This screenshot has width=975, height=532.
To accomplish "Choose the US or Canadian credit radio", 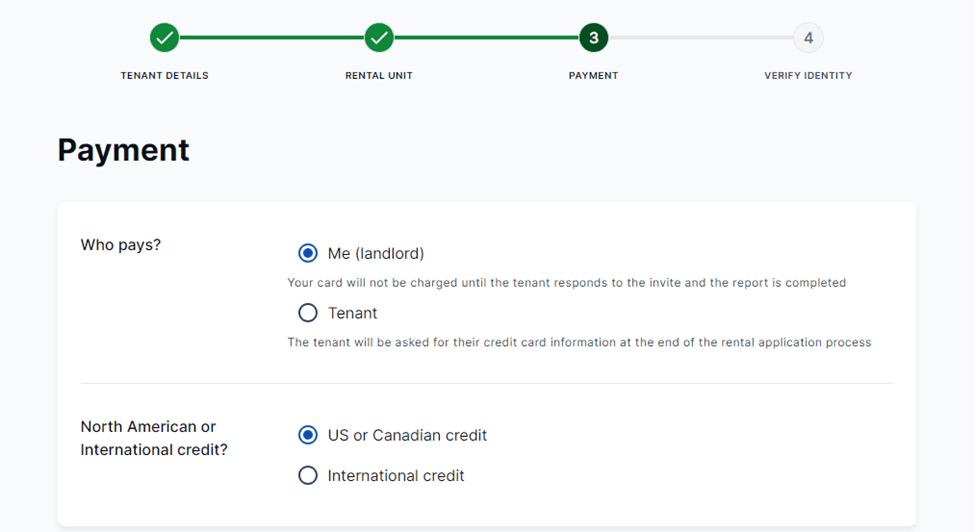I will point(308,435).
